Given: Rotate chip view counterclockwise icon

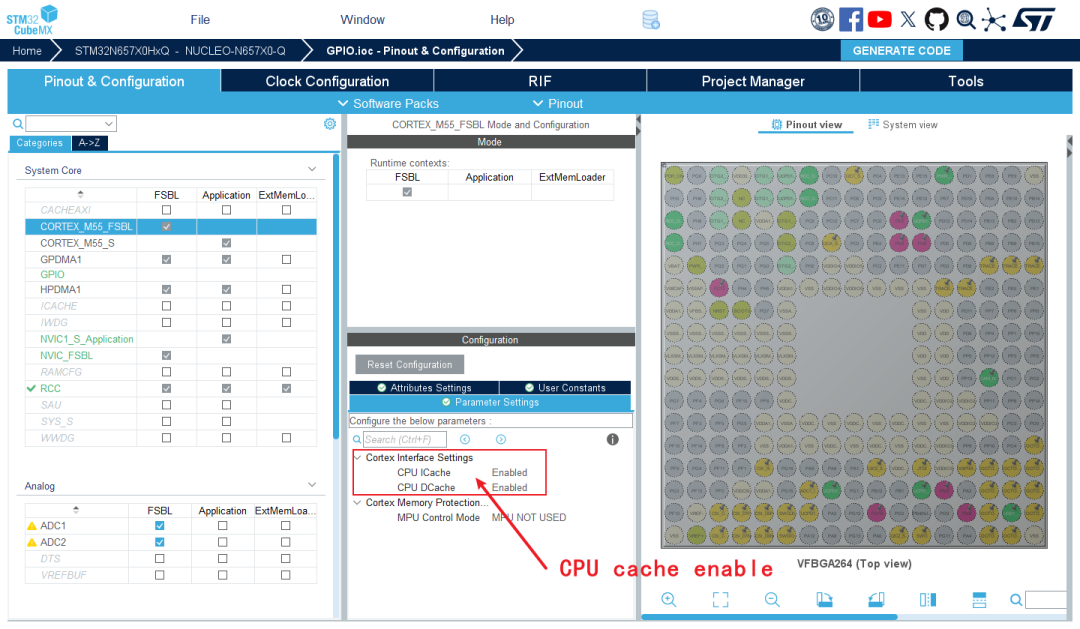Looking at the screenshot, I should click(x=876, y=599).
